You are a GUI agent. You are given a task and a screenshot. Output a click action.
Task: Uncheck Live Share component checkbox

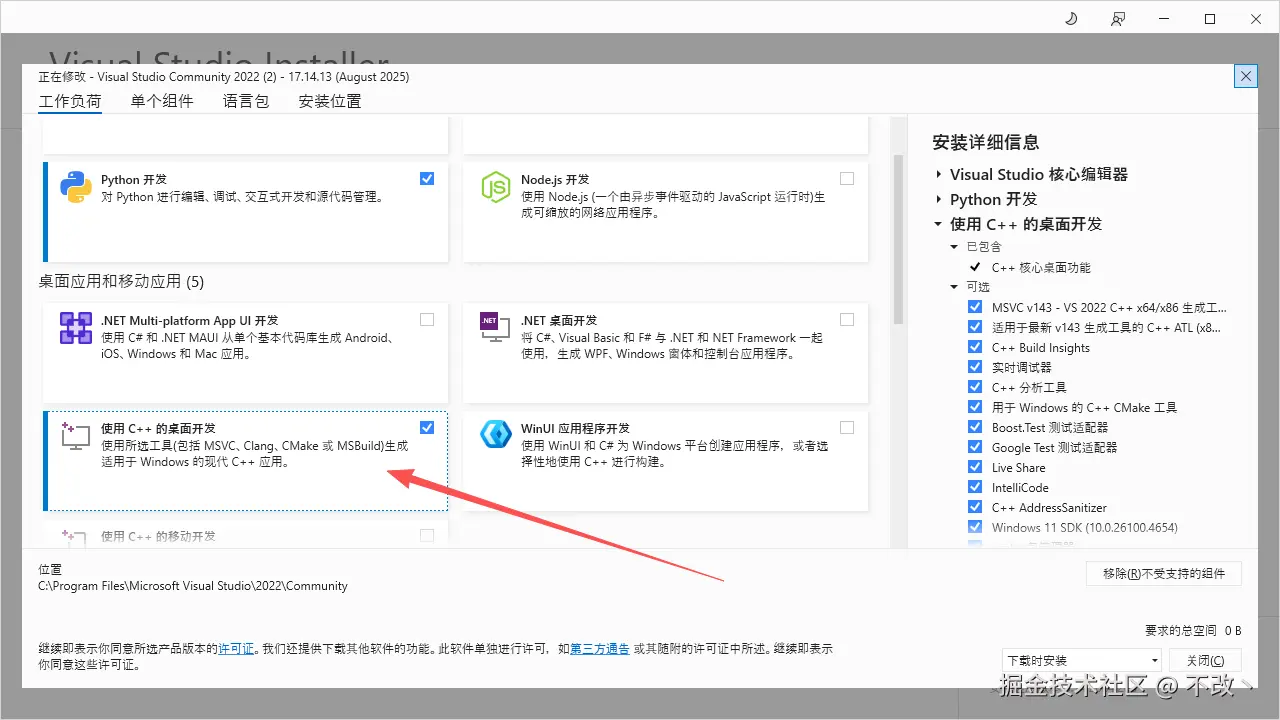[975, 467]
